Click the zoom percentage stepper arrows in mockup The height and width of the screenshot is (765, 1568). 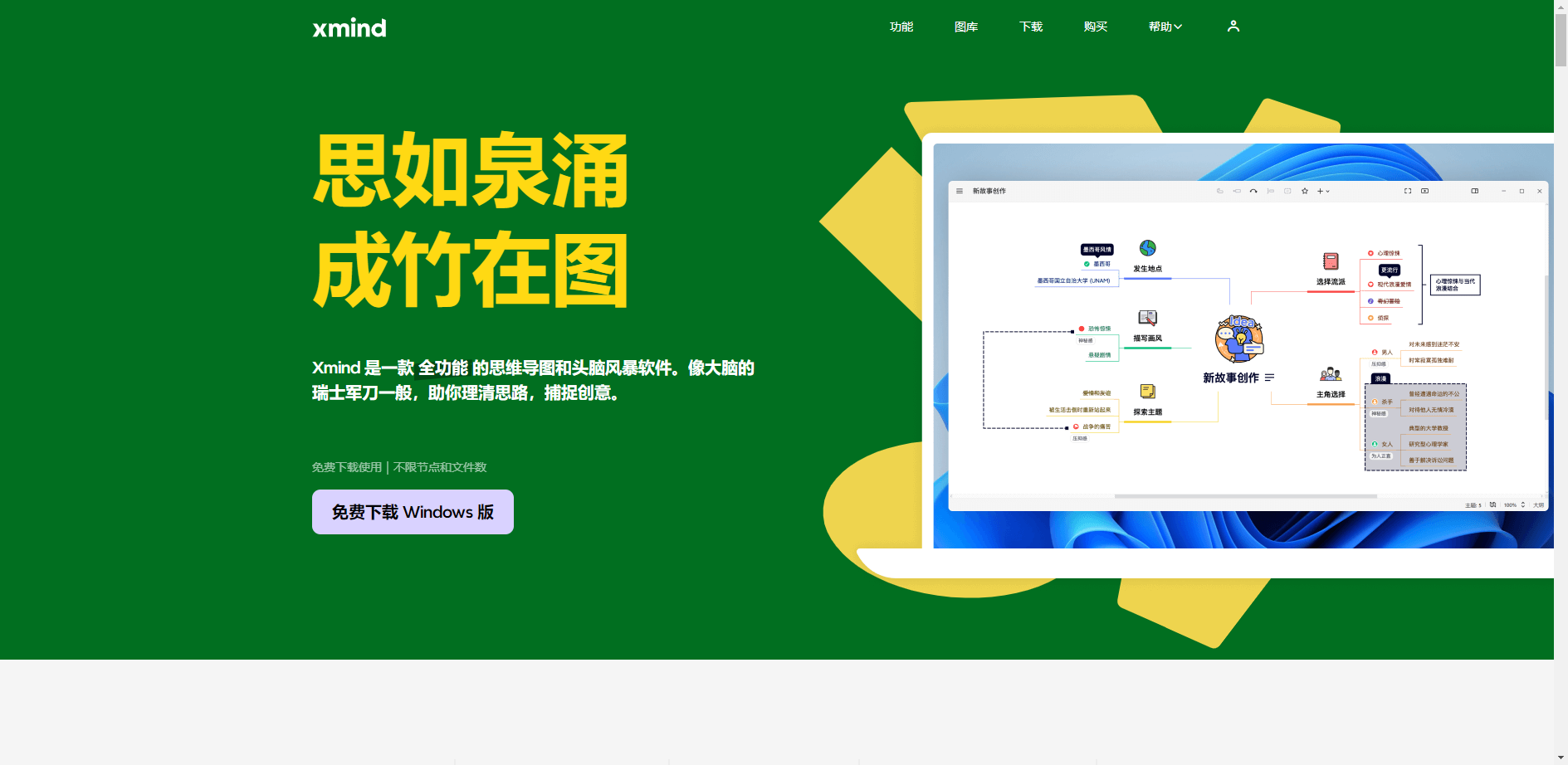[1523, 504]
